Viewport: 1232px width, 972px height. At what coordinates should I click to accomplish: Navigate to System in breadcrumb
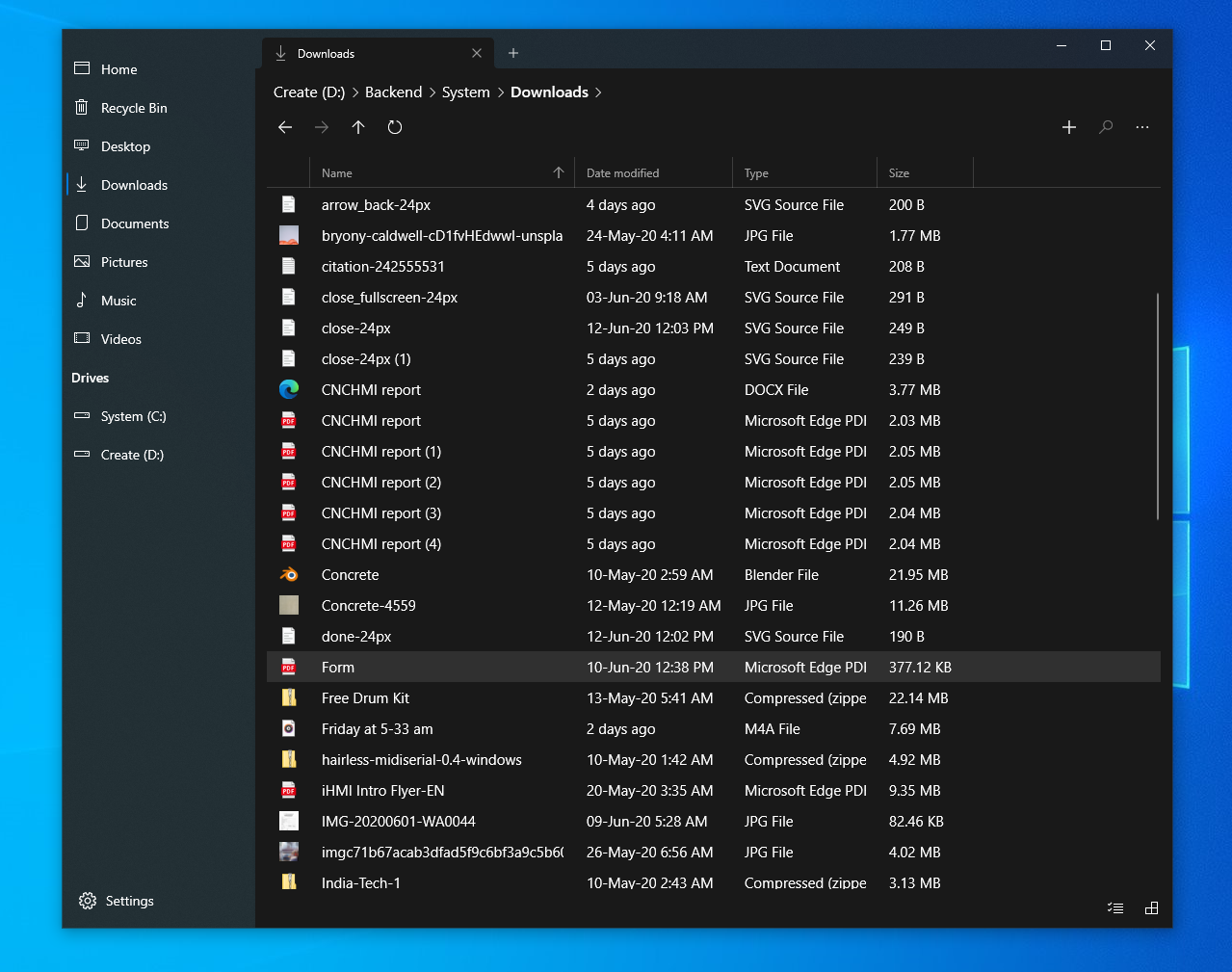click(x=466, y=92)
